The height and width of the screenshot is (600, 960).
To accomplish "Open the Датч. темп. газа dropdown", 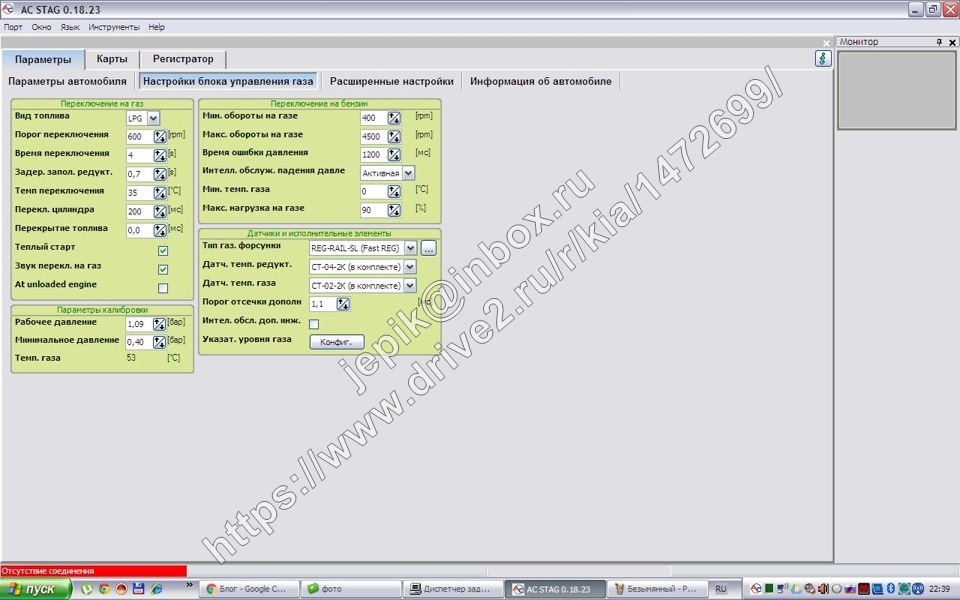I will click(x=410, y=285).
